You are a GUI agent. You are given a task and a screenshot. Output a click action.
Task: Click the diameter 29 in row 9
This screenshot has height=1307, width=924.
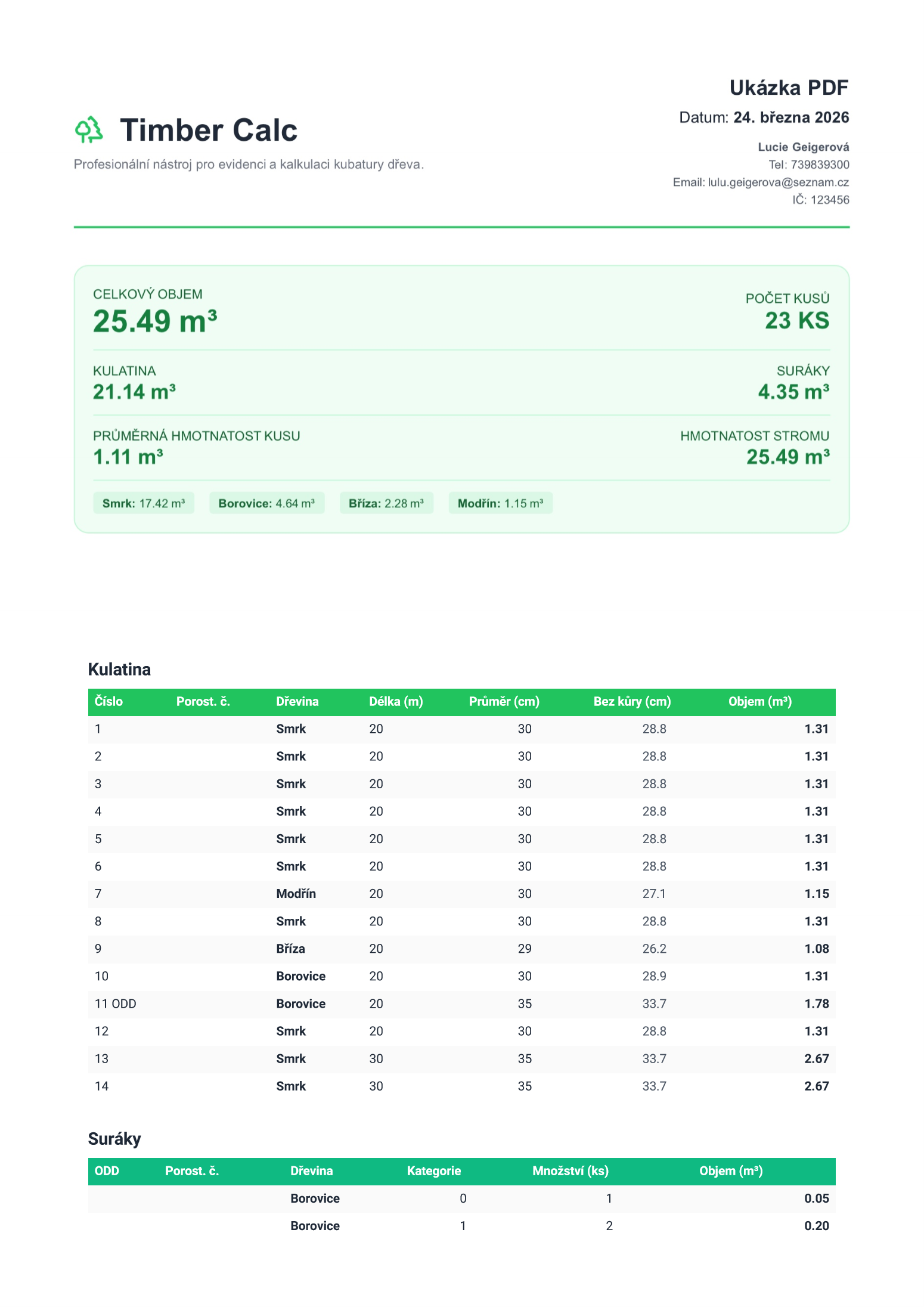coord(525,949)
